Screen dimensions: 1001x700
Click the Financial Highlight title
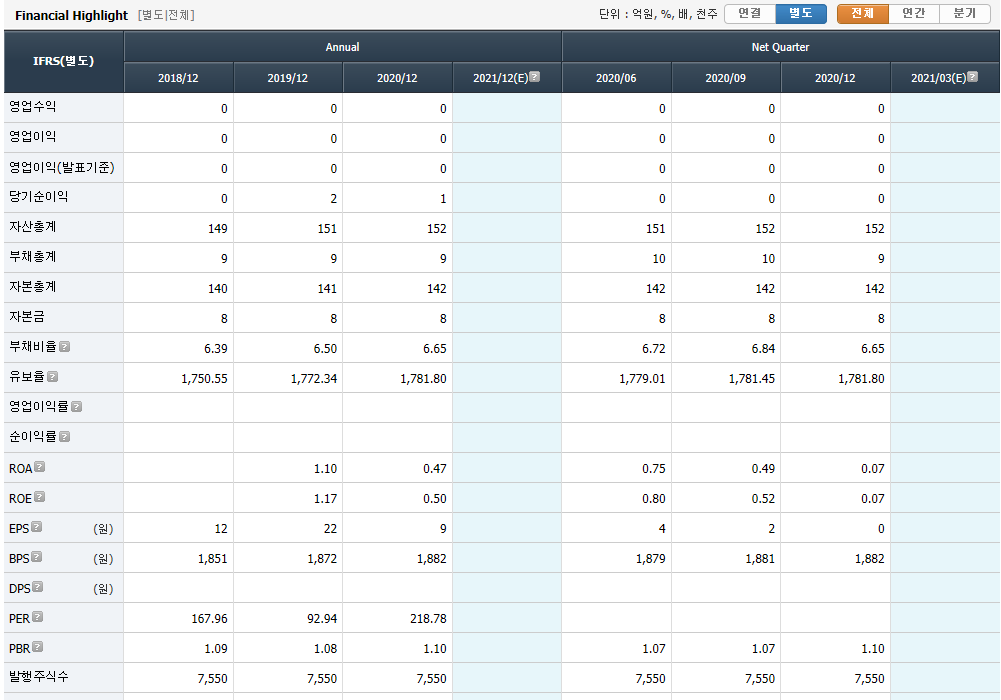pyautogui.click(x=72, y=15)
